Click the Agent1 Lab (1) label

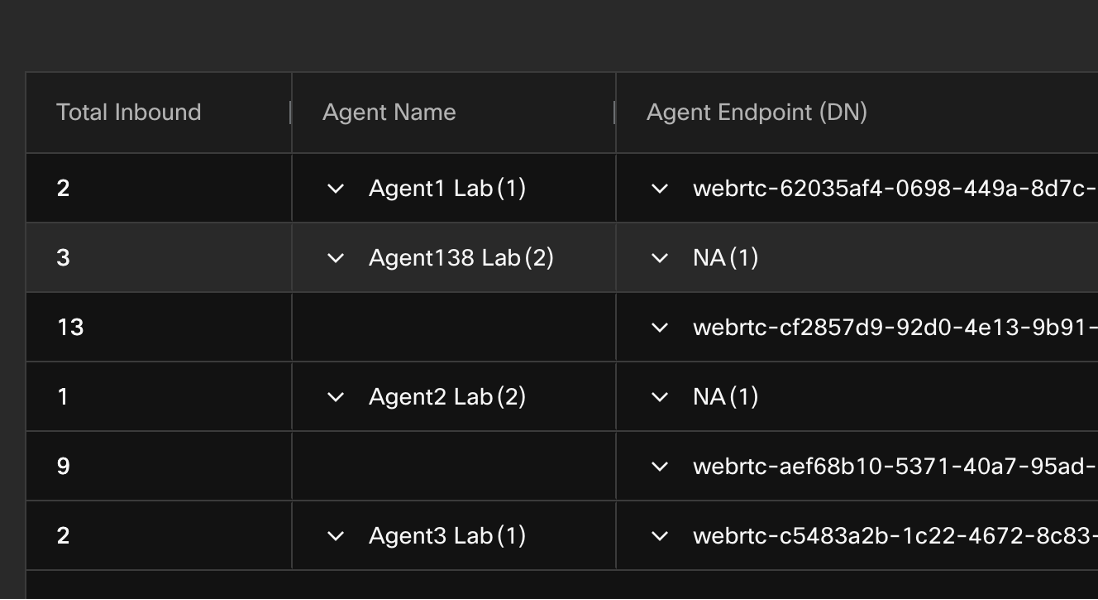tap(447, 188)
